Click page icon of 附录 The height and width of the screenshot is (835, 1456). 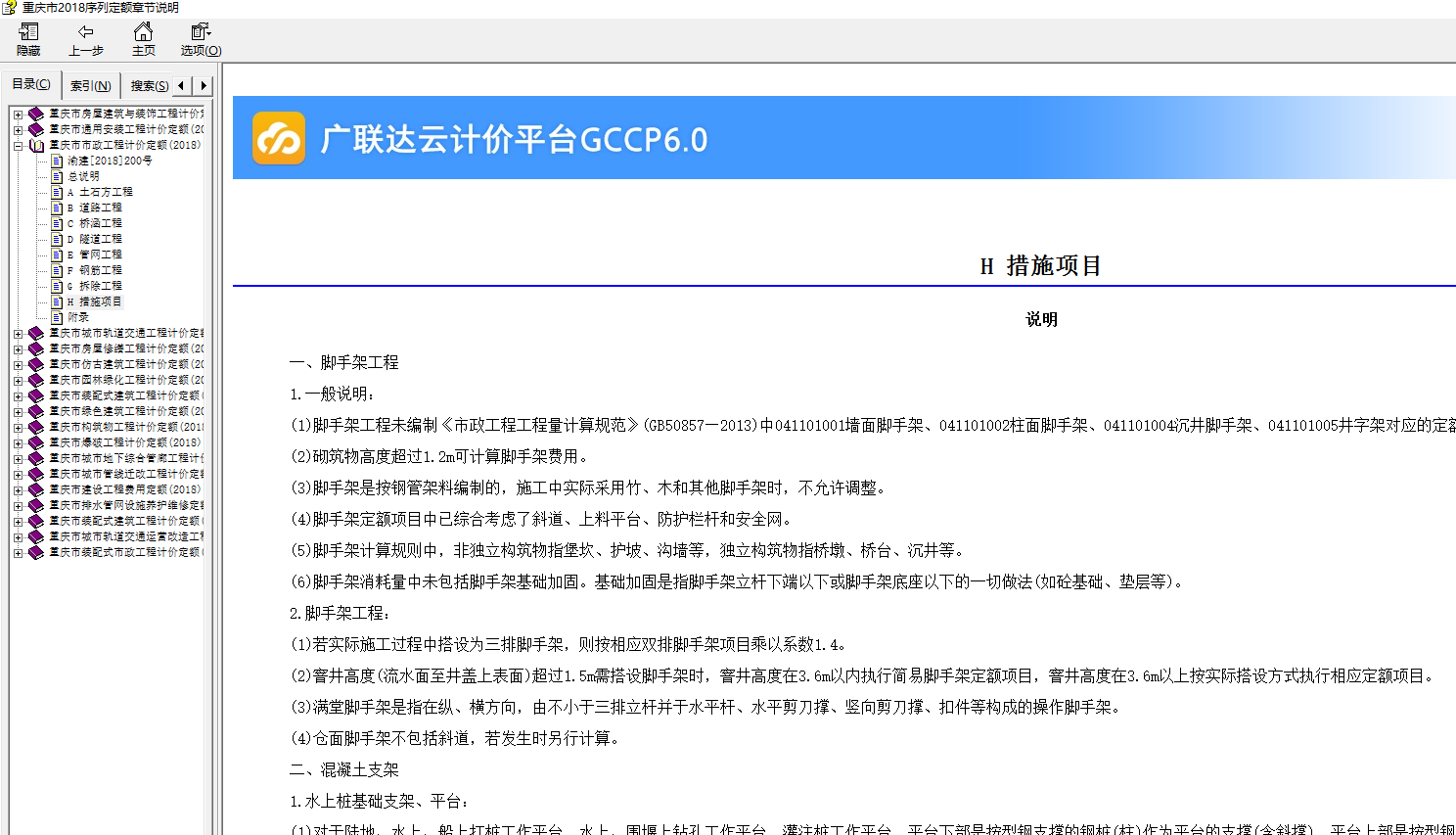[x=57, y=317]
